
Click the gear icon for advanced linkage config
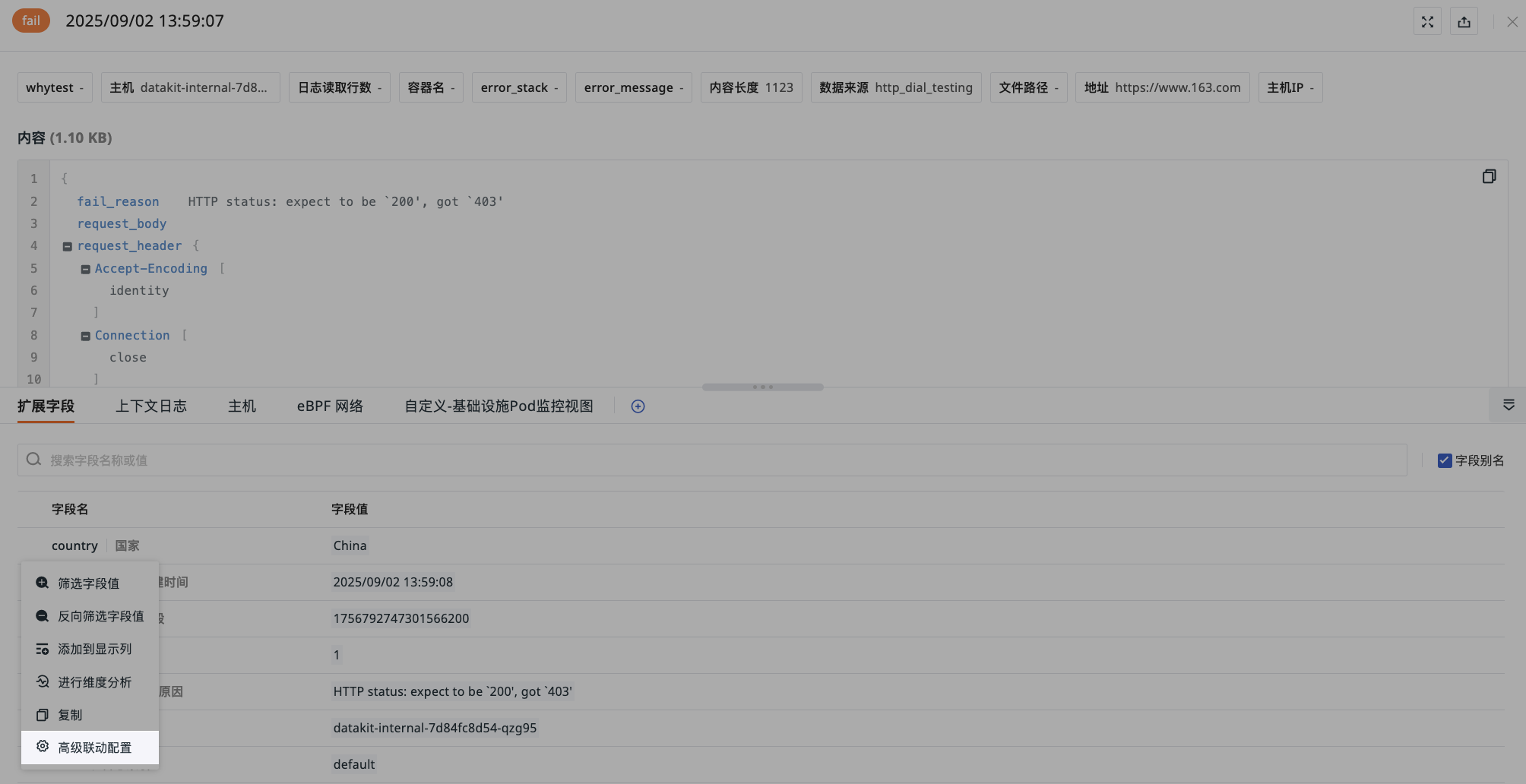coord(43,747)
